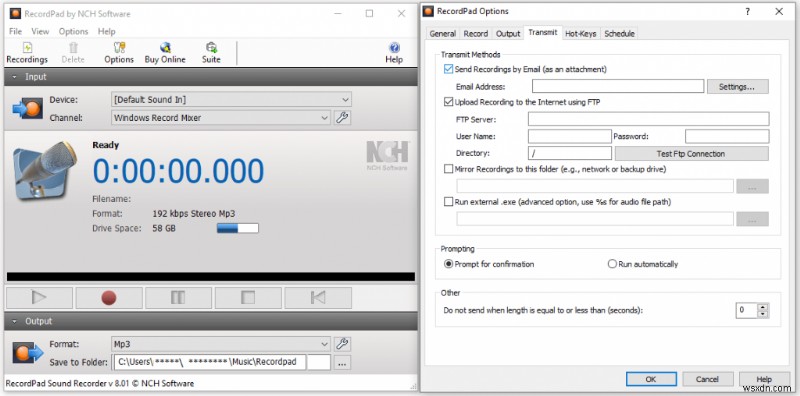The image size is (800, 396).
Task: Switch to the Record tab
Action: [476, 34]
